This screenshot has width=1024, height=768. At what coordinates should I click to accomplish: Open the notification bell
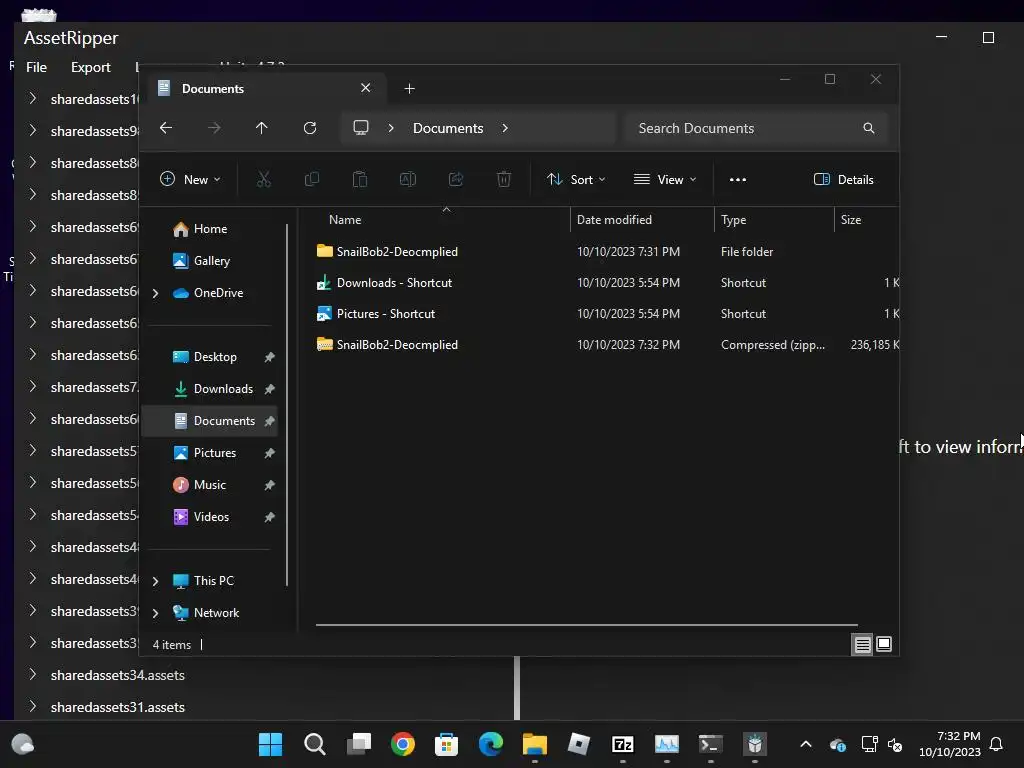click(997, 744)
